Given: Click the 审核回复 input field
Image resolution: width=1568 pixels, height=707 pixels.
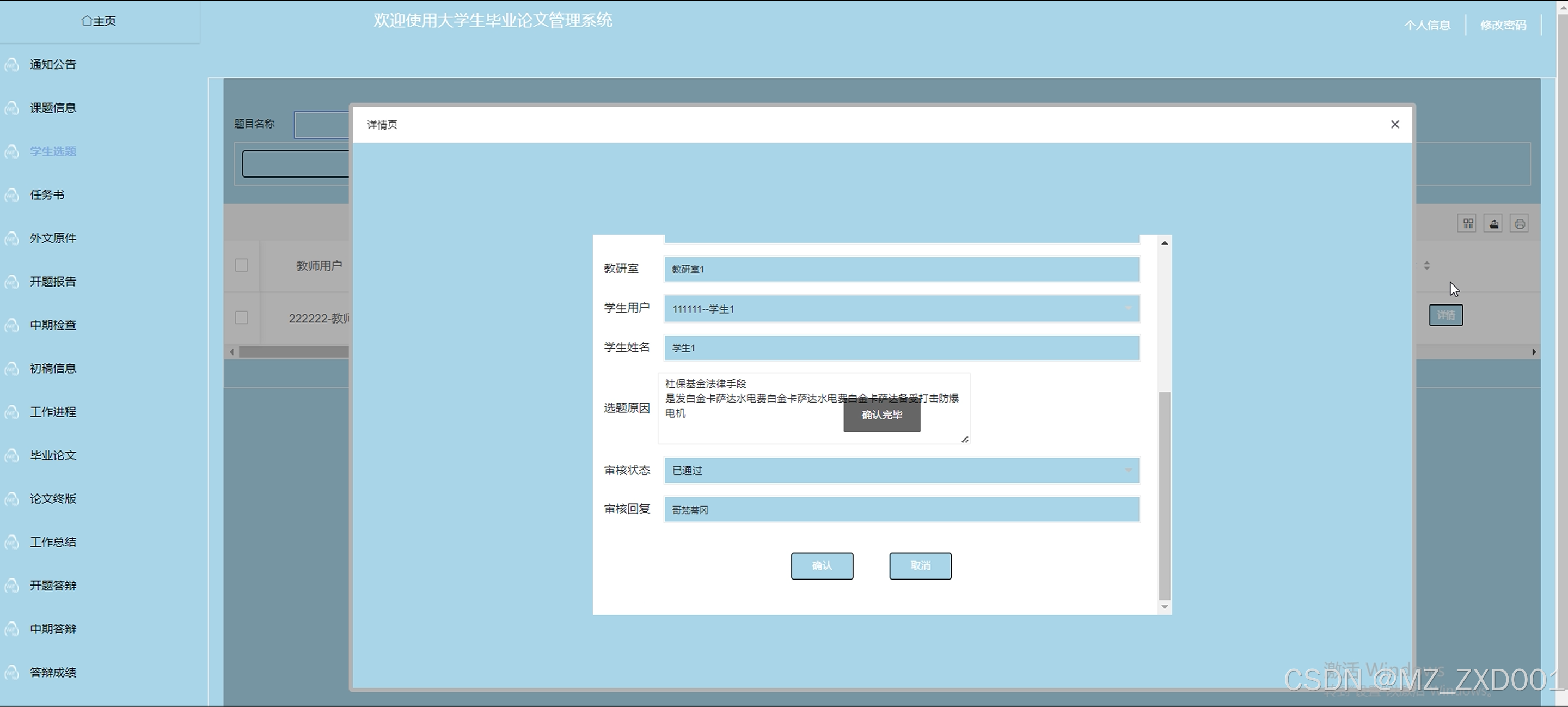Looking at the screenshot, I should 901,510.
